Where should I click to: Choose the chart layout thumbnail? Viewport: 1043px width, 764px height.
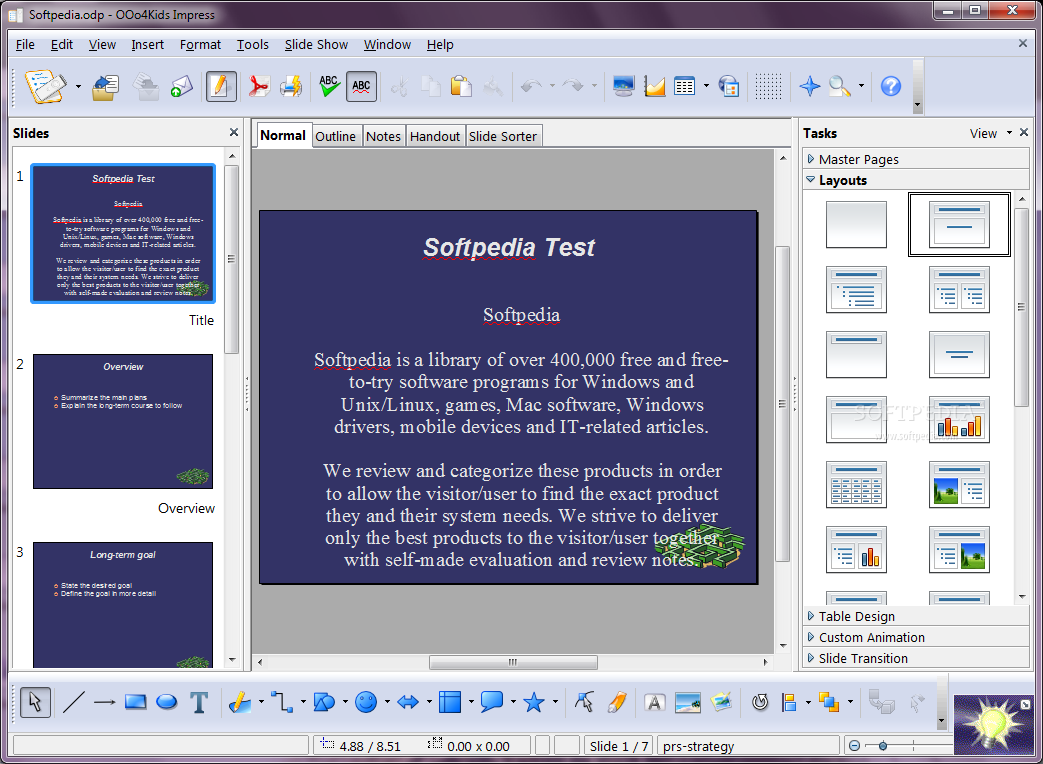click(x=959, y=420)
